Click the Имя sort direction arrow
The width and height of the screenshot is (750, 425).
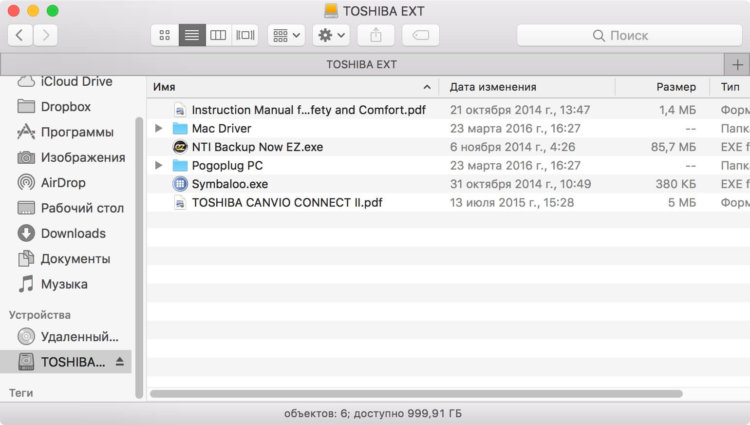click(427, 87)
